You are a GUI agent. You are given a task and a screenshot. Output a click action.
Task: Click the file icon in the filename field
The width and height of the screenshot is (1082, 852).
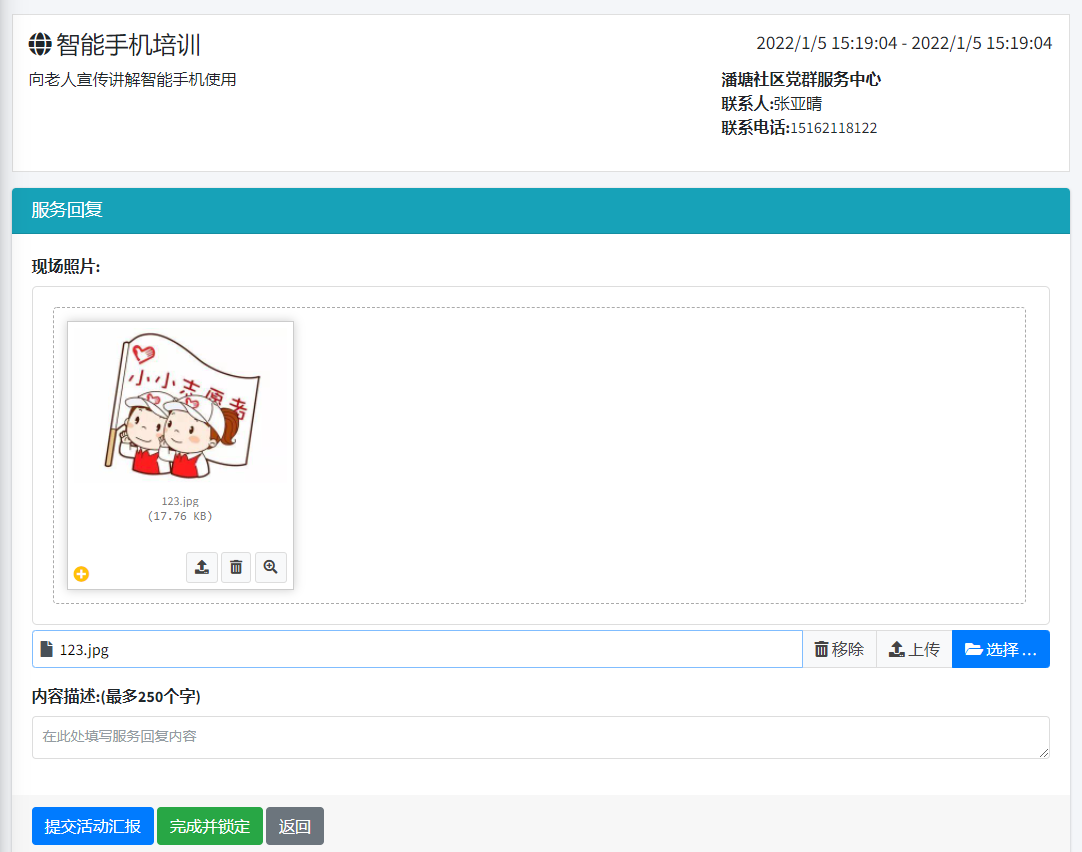pyautogui.click(x=46, y=649)
